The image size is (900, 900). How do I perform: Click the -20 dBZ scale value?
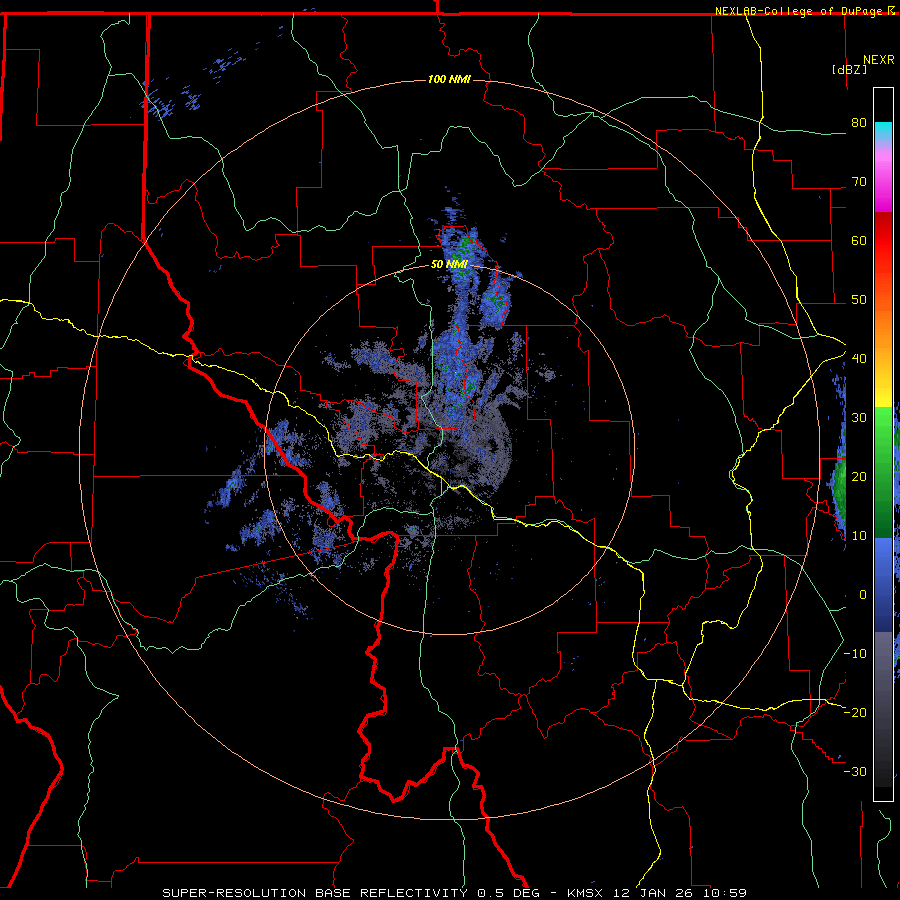(x=855, y=712)
